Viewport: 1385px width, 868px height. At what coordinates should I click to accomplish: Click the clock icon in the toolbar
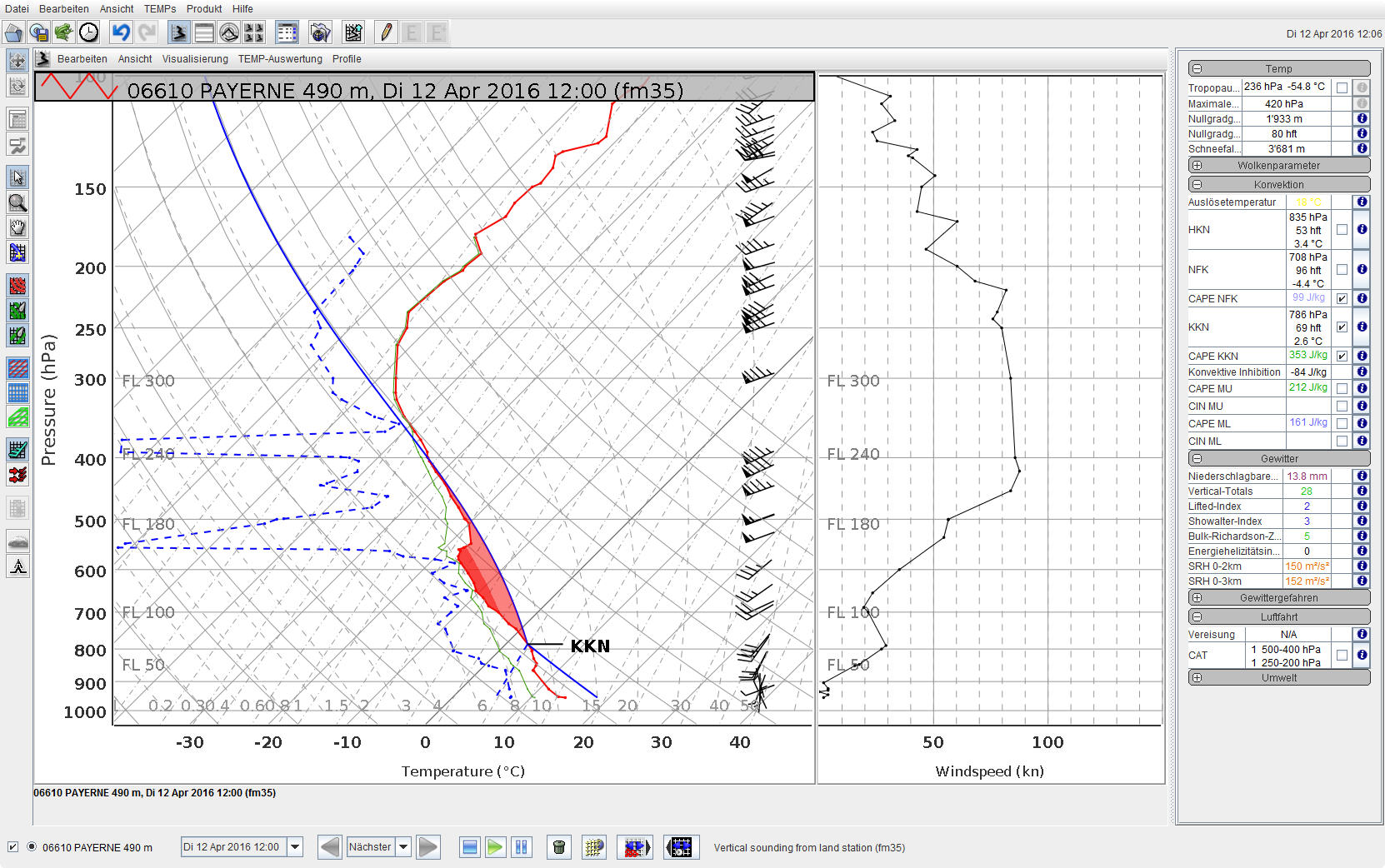click(88, 32)
